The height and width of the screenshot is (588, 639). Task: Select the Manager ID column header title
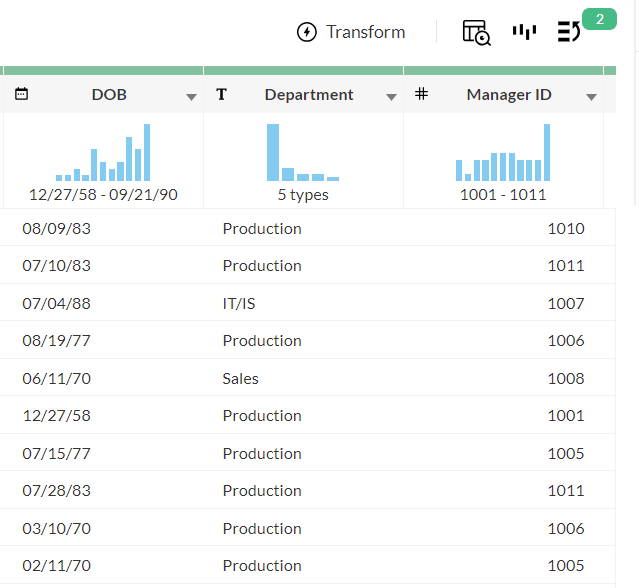(508, 94)
